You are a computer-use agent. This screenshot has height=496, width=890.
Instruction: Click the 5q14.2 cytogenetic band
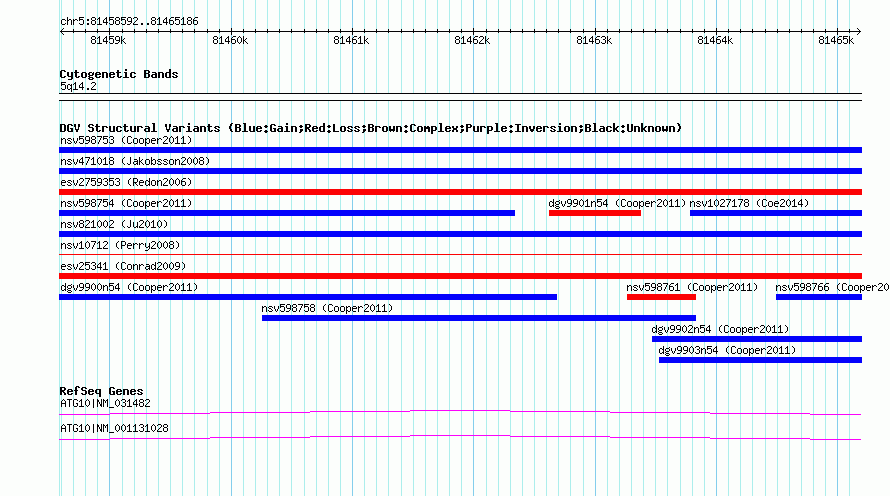tap(460, 97)
